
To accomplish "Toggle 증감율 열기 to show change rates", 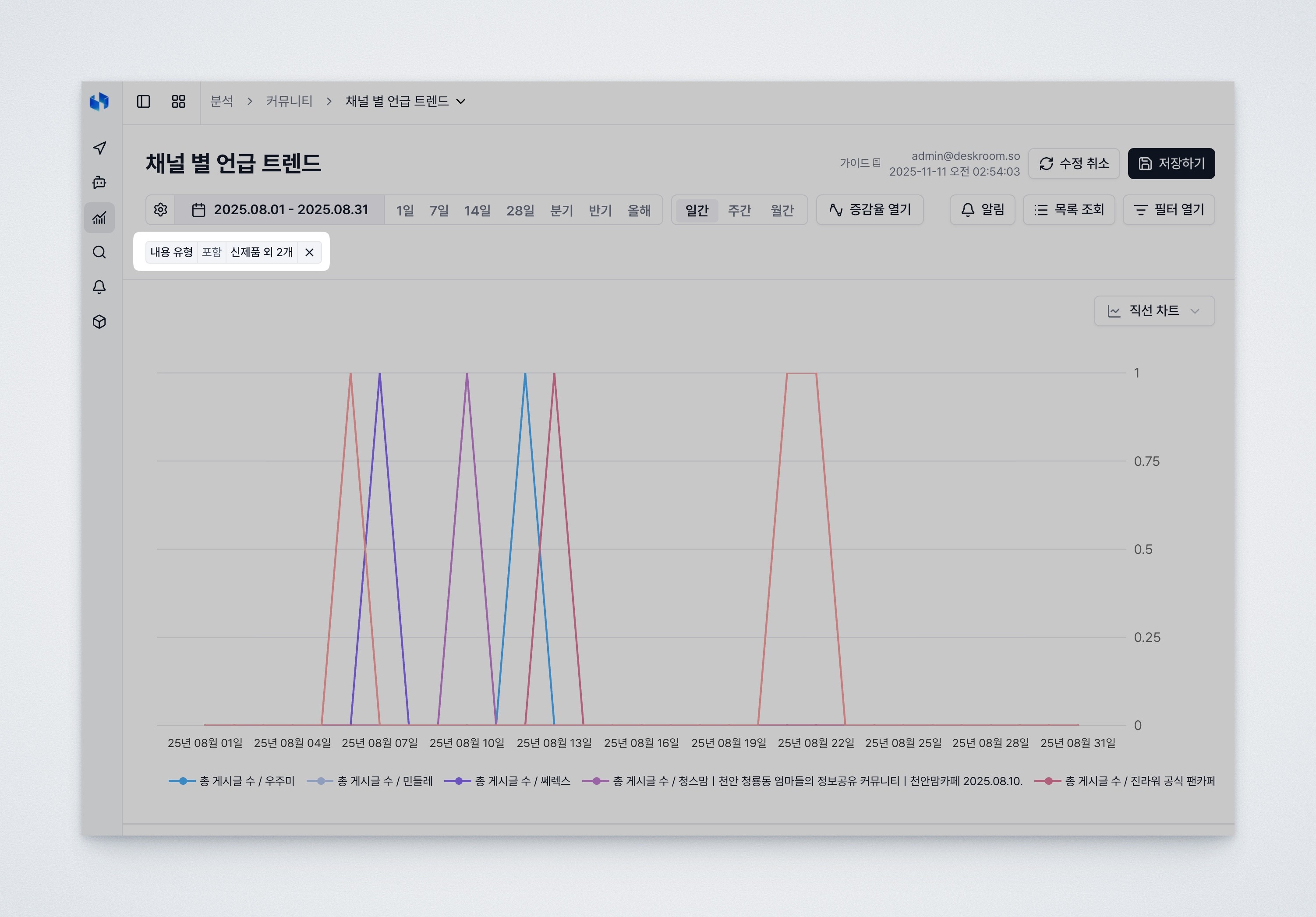I will click(x=870, y=210).
